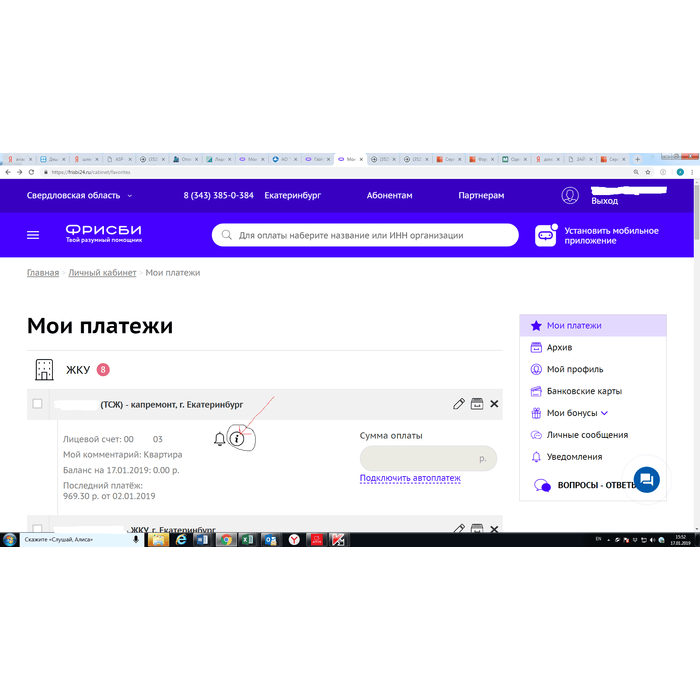Open Банковские карты in the sidebar menu
The width and height of the screenshot is (700, 700).
click(584, 391)
